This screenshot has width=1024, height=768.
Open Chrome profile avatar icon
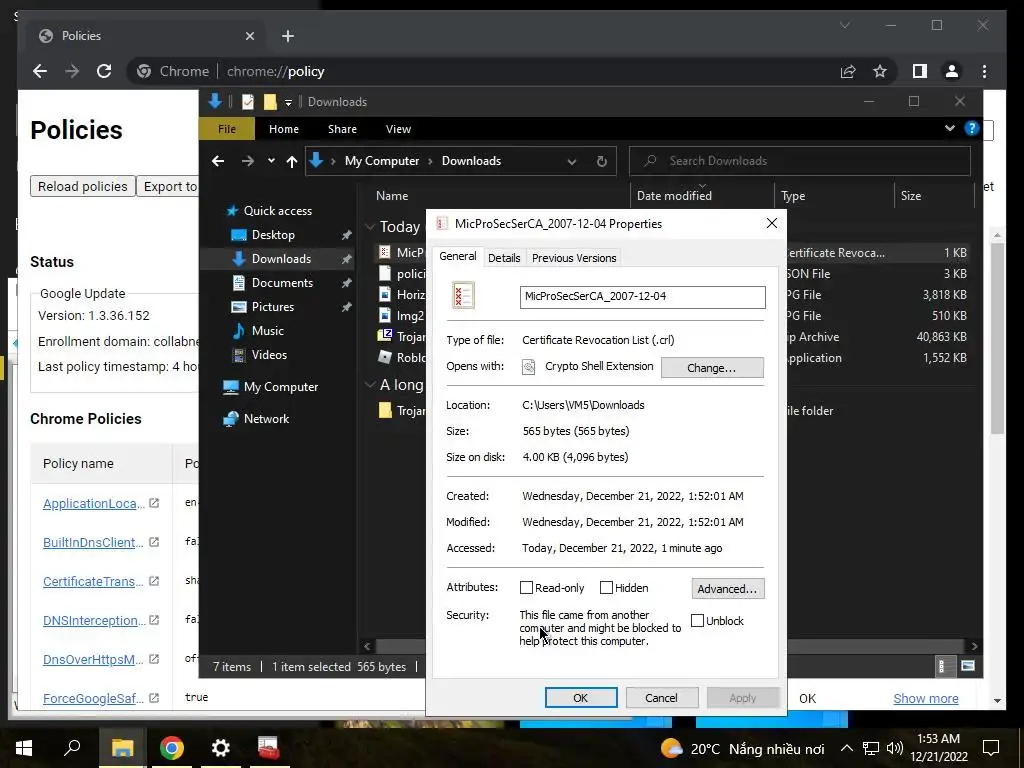[952, 71]
